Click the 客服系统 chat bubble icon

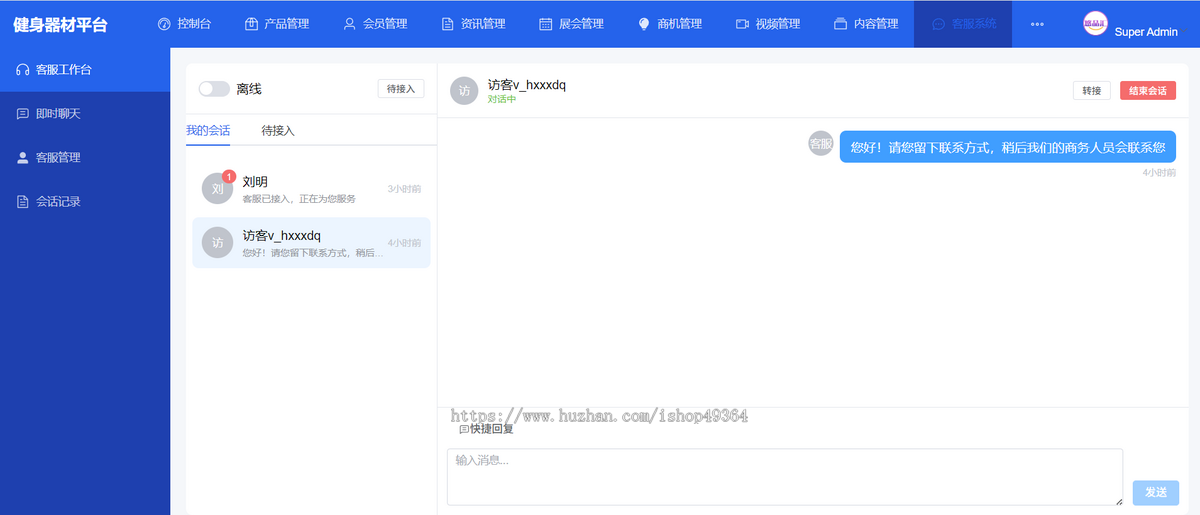(938, 24)
